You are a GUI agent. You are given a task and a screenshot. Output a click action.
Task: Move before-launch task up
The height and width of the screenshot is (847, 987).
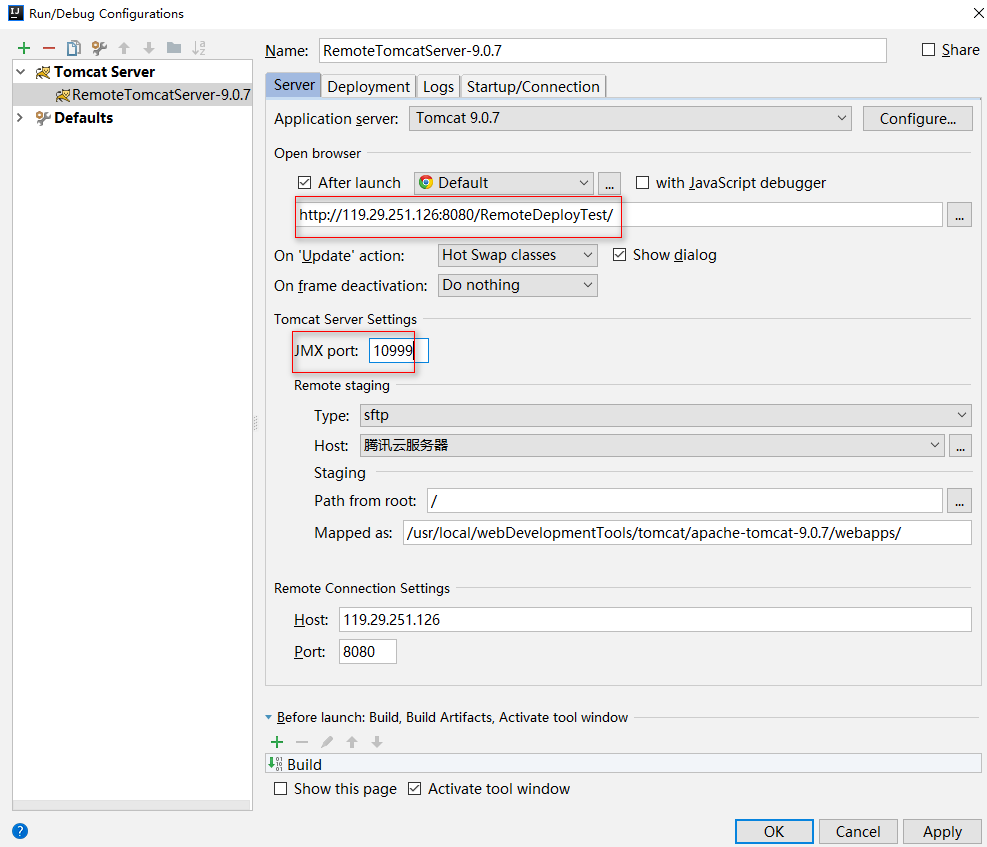[x=352, y=742]
